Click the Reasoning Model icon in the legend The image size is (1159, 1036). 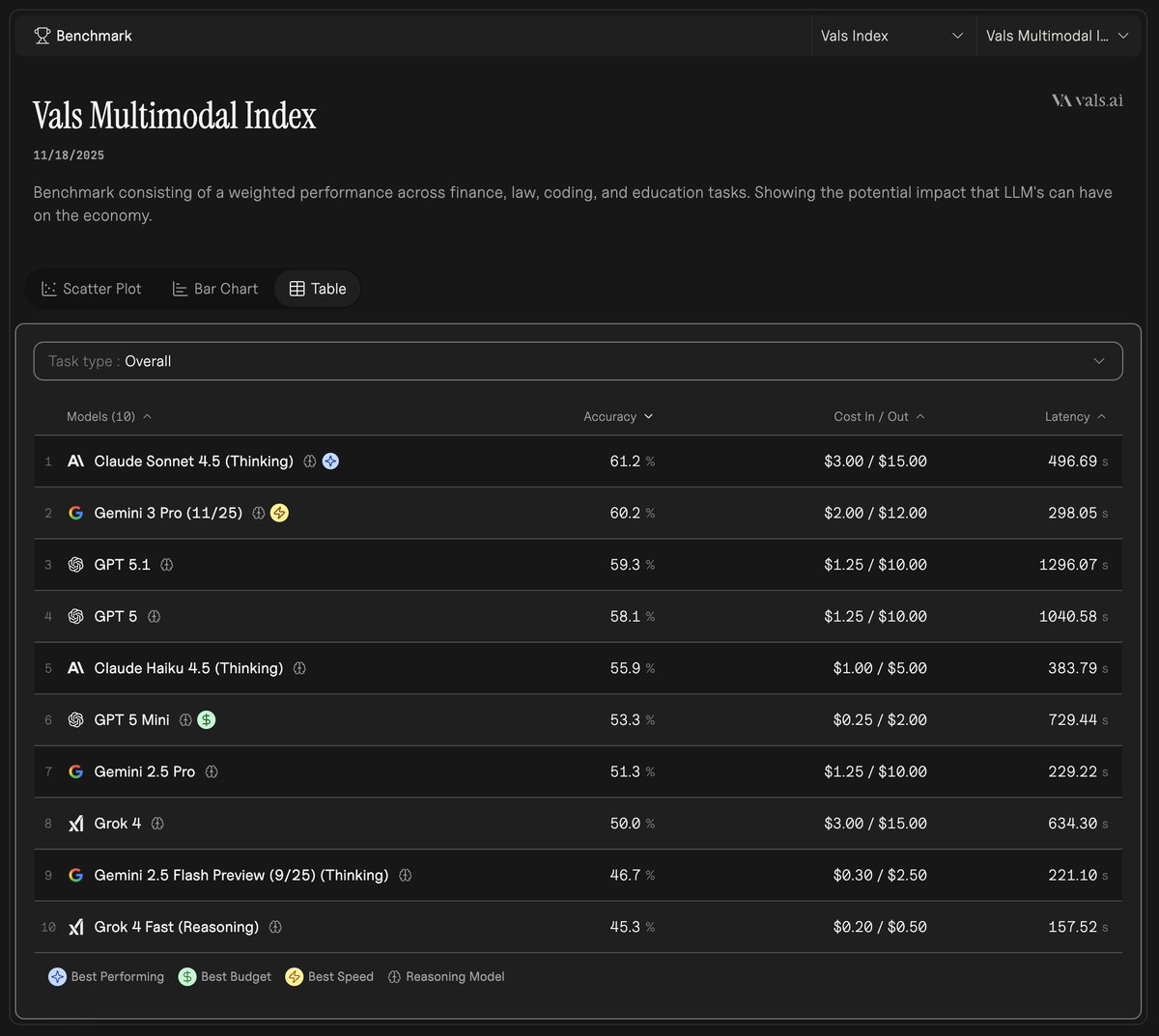[393, 976]
